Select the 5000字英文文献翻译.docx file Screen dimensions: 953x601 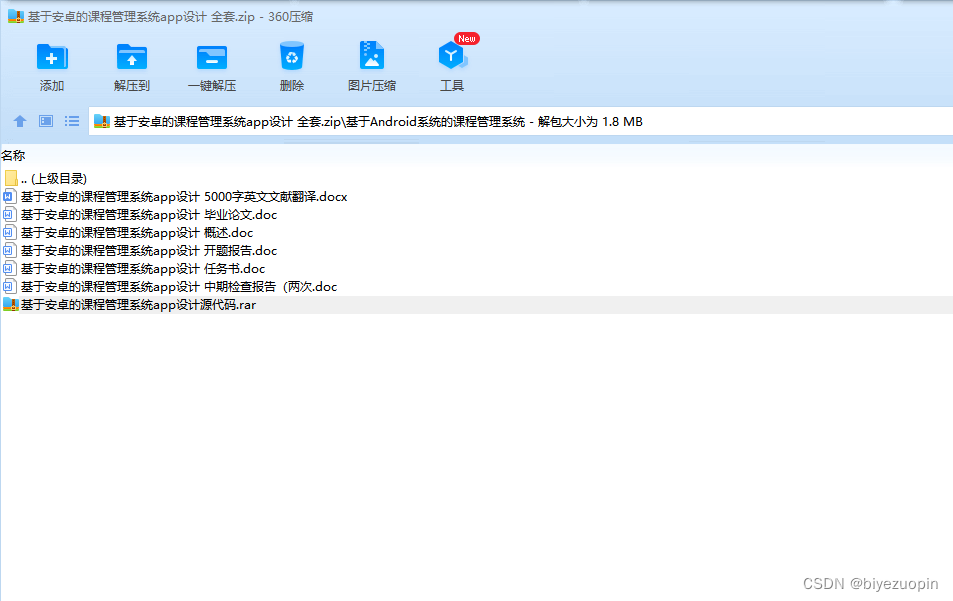coord(180,196)
